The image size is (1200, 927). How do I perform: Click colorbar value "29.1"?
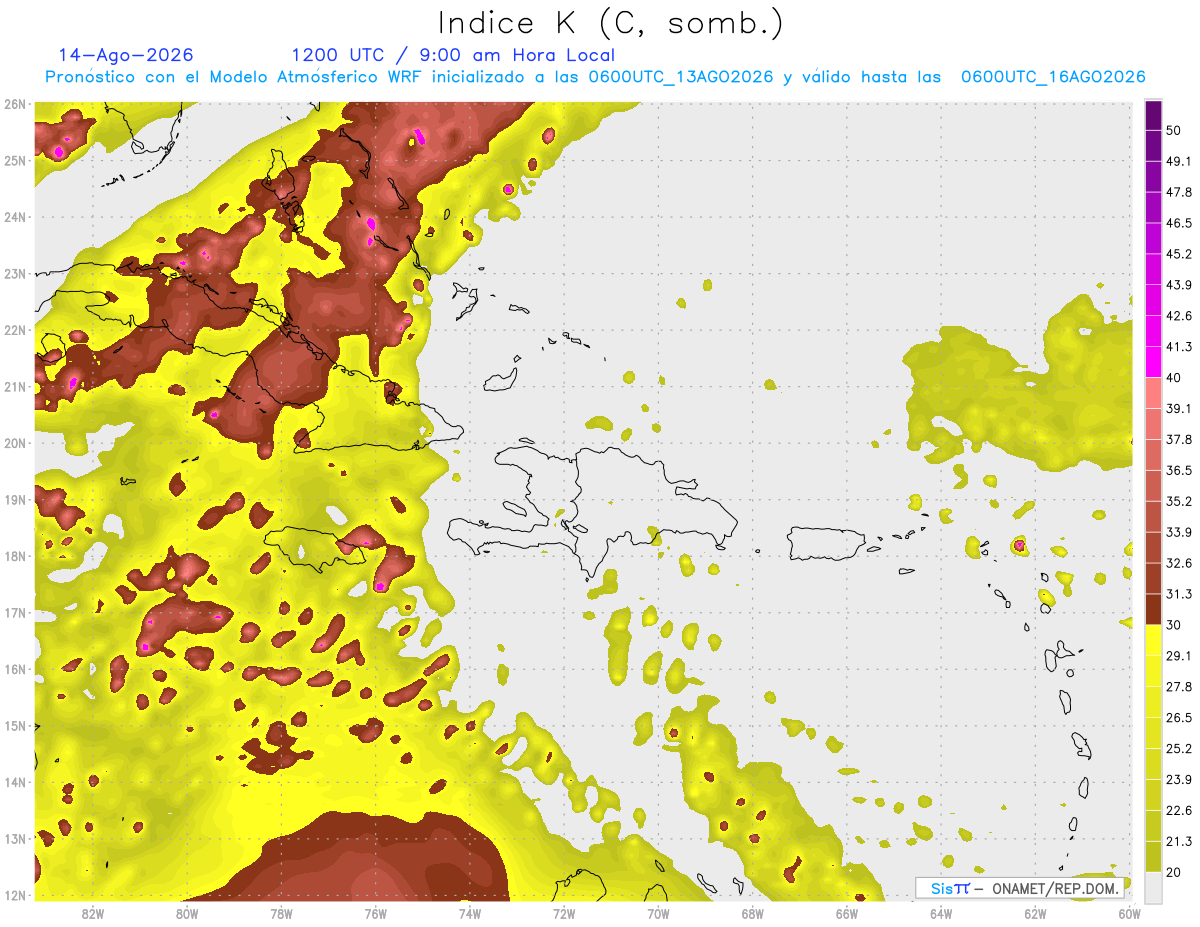pos(1178,656)
